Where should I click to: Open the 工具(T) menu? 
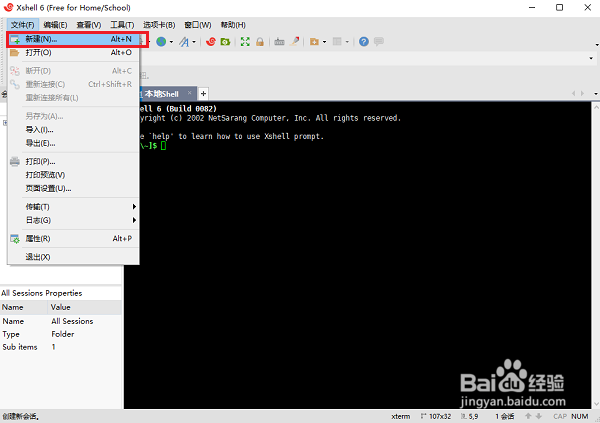pyautogui.click(x=122, y=25)
